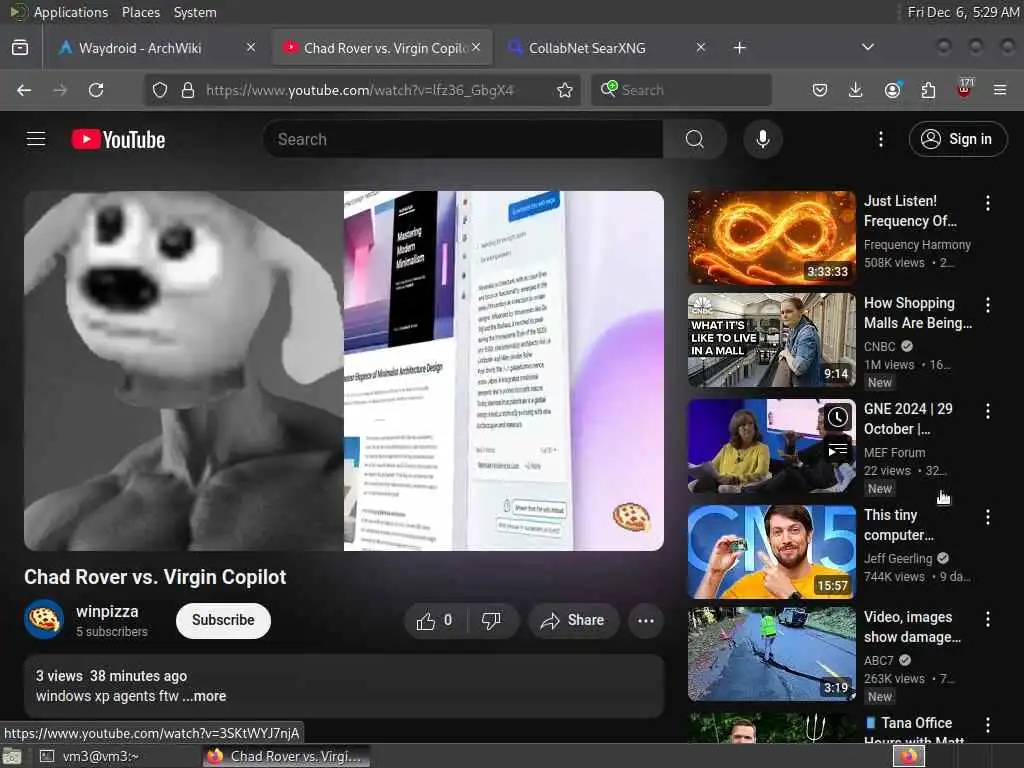
Task: Close the Waydroid - ArchWiki tab
Action: (x=251, y=47)
